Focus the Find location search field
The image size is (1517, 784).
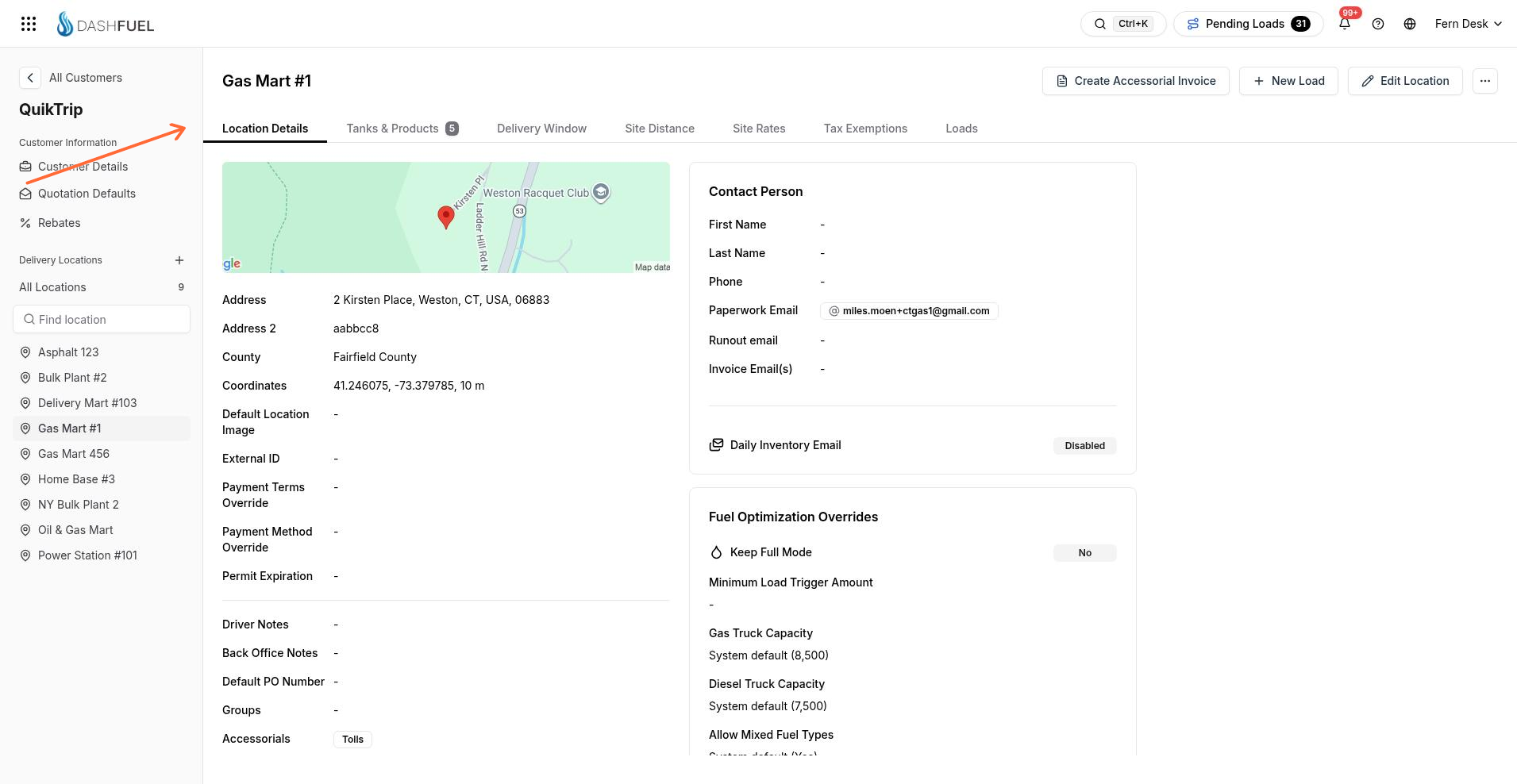(x=102, y=319)
